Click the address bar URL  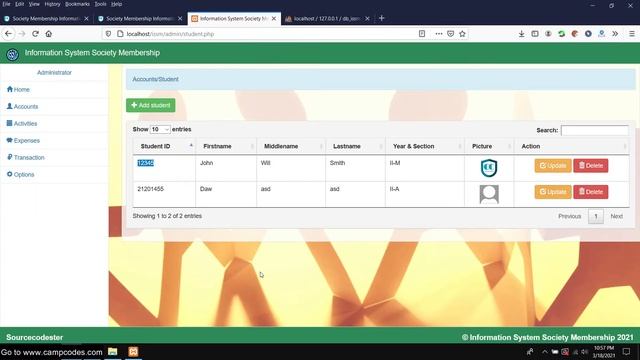[170, 34]
